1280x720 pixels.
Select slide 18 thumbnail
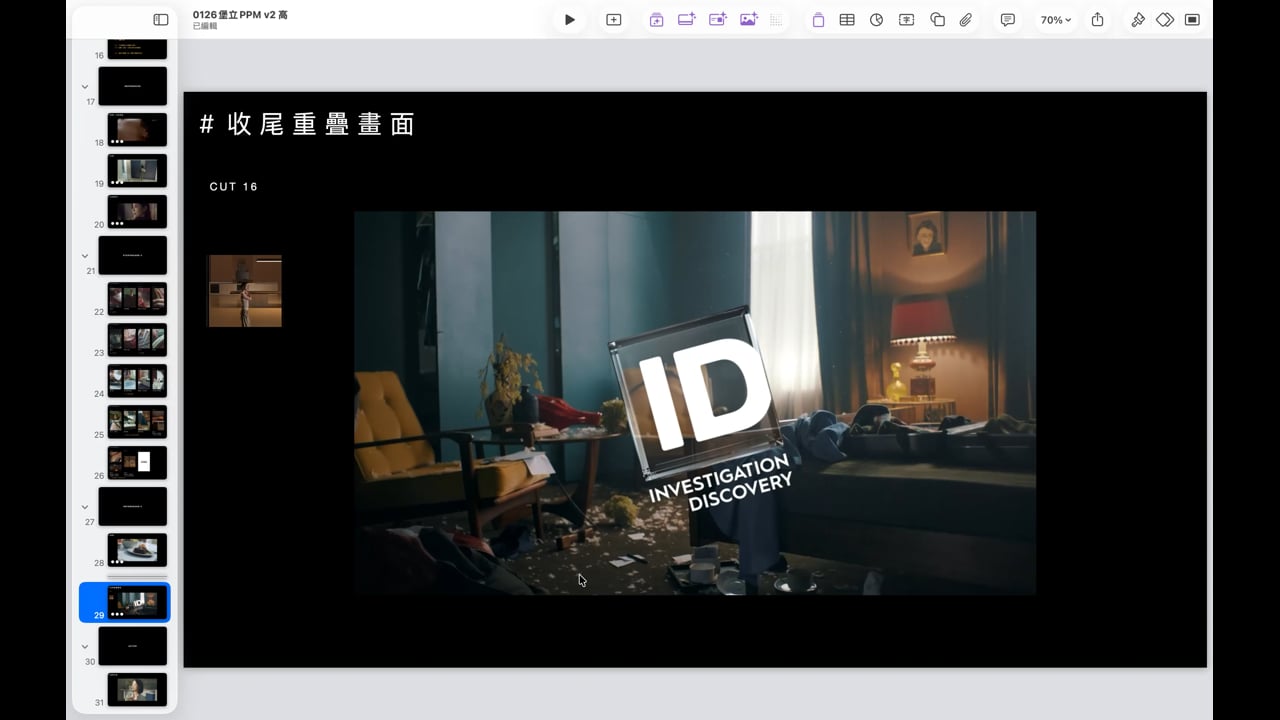(137, 129)
